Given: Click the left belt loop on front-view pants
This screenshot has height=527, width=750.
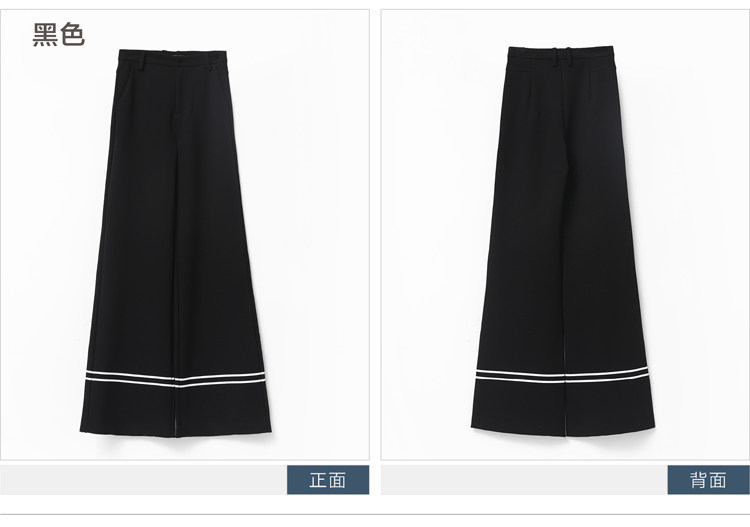Looking at the screenshot, I should click(x=142, y=62).
